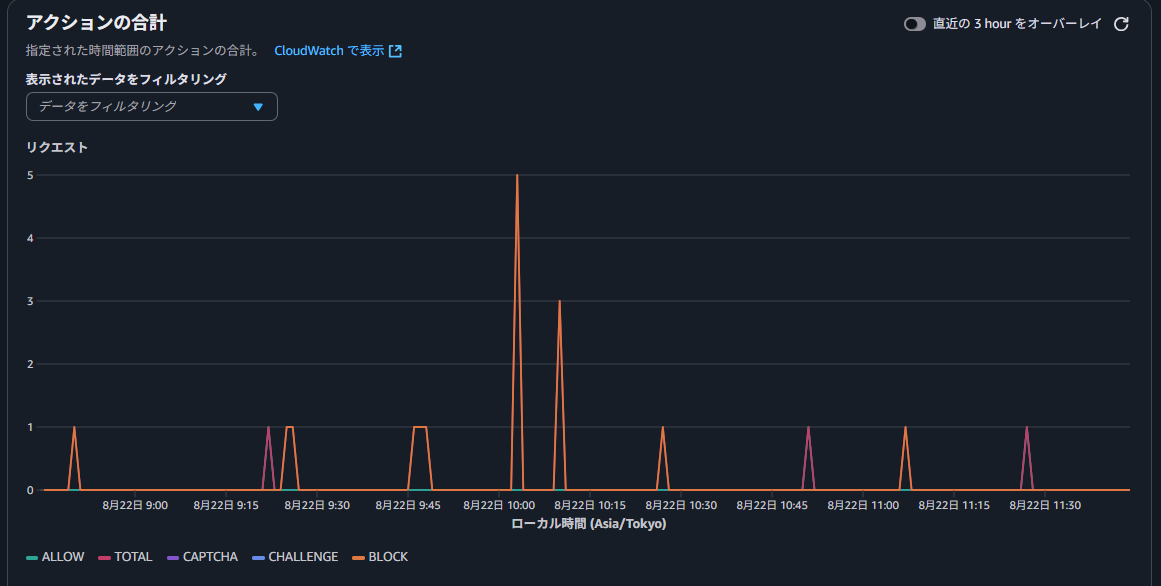
Task: Click the アクションの合計 panel title
Action: tap(96, 23)
